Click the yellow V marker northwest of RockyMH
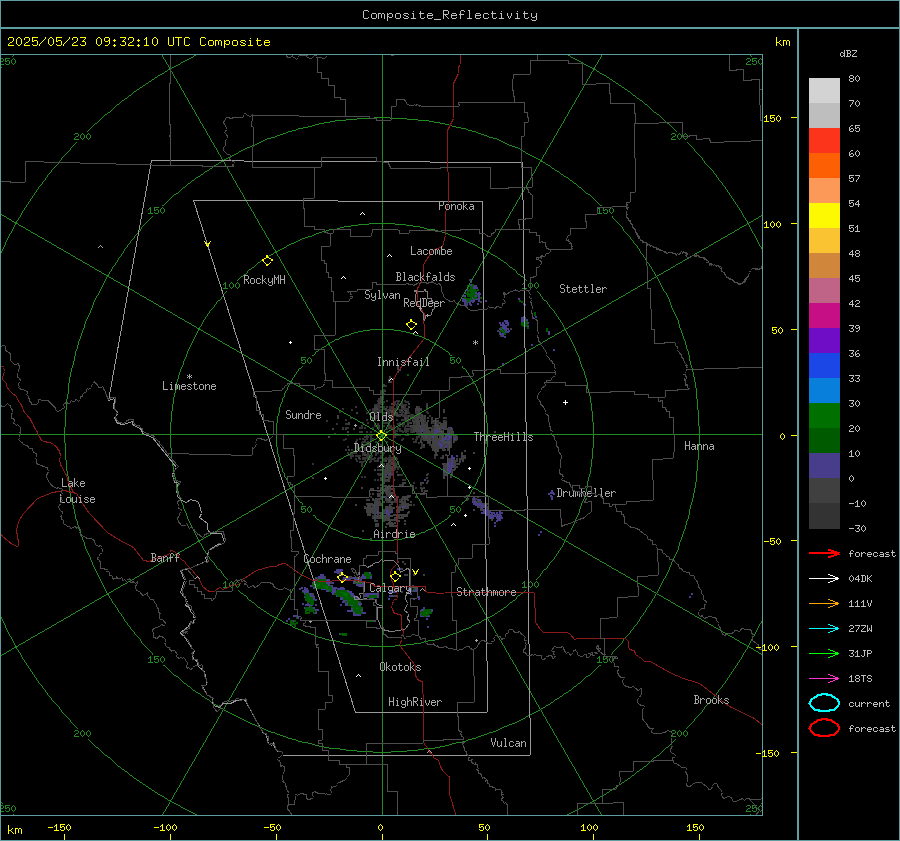The width and height of the screenshot is (900, 841). (208, 244)
